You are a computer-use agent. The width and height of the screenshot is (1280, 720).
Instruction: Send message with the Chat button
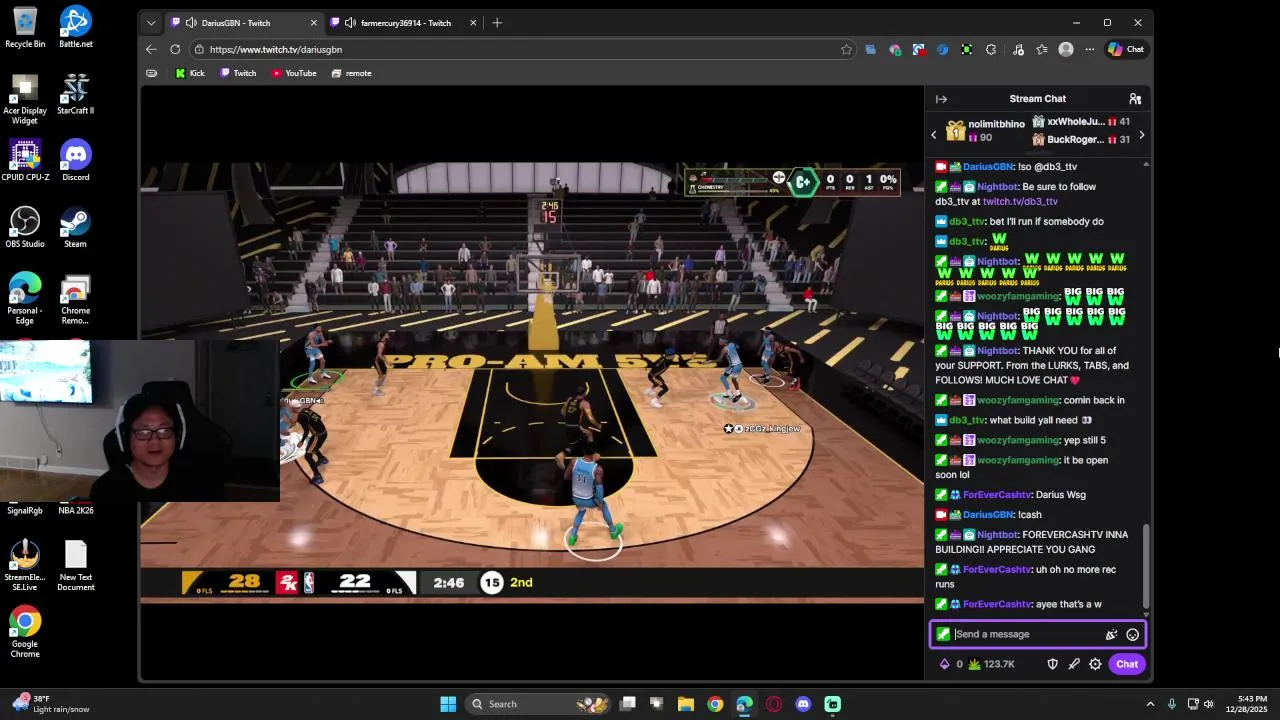click(1127, 664)
